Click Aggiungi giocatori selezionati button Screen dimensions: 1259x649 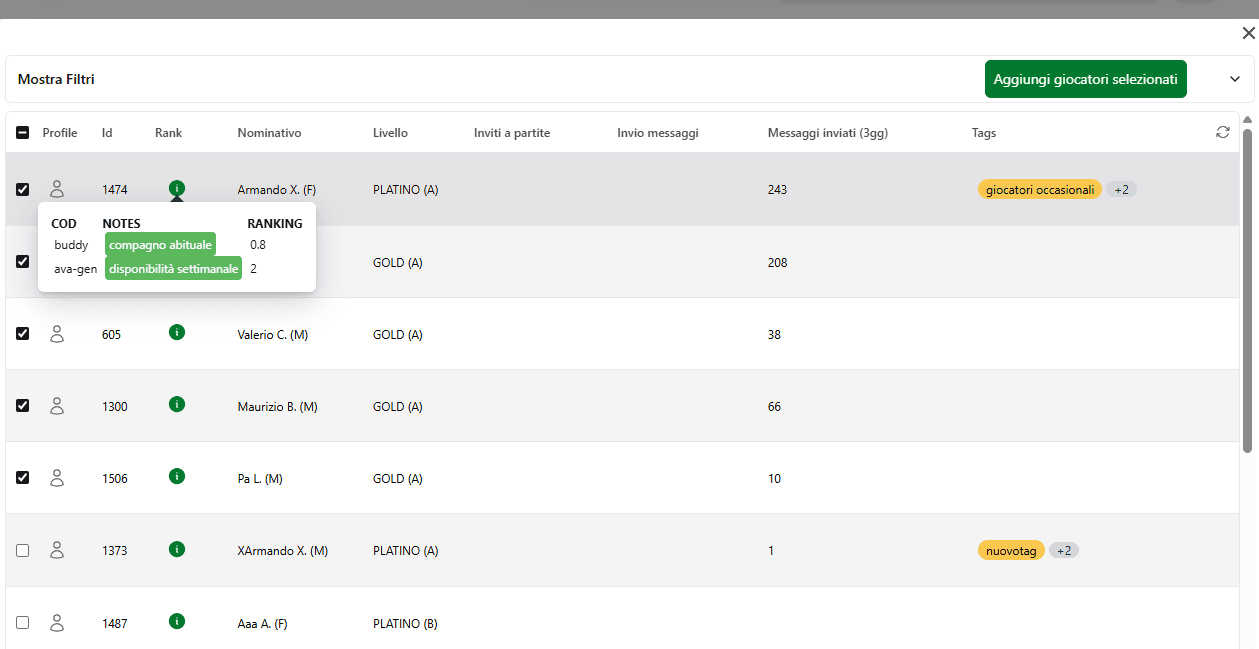coord(1085,79)
